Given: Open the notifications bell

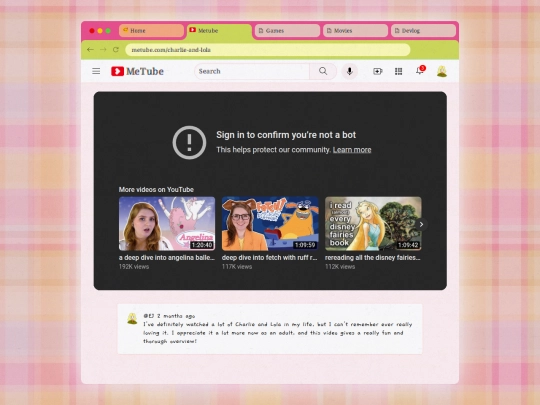Looking at the screenshot, I should (420, 70).
